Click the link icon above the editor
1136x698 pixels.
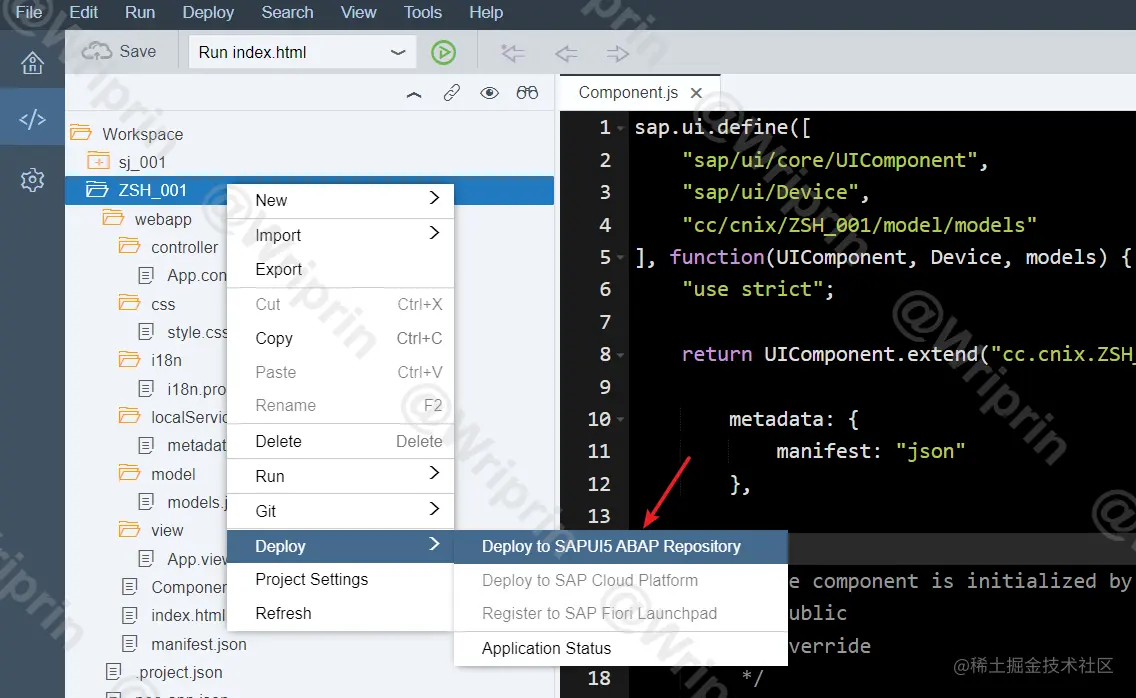[451, 92]
